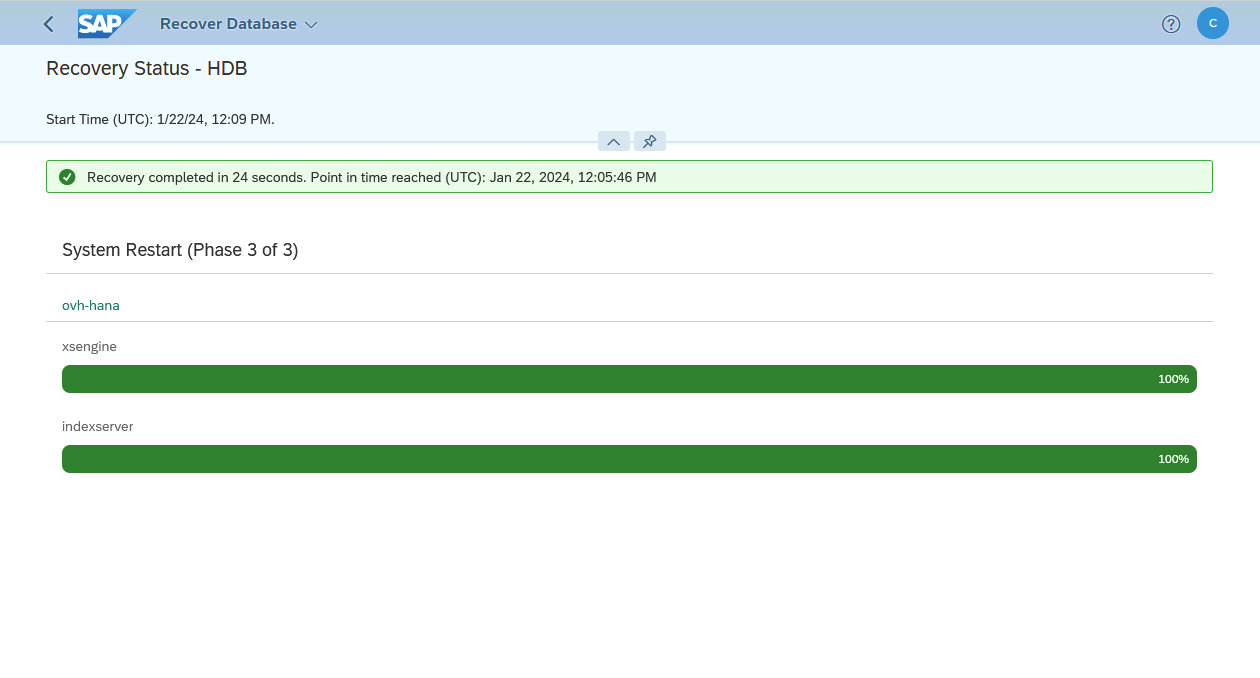Expand the Recover Database app switcher
The image size is (1260, 678).
point(311,24)
